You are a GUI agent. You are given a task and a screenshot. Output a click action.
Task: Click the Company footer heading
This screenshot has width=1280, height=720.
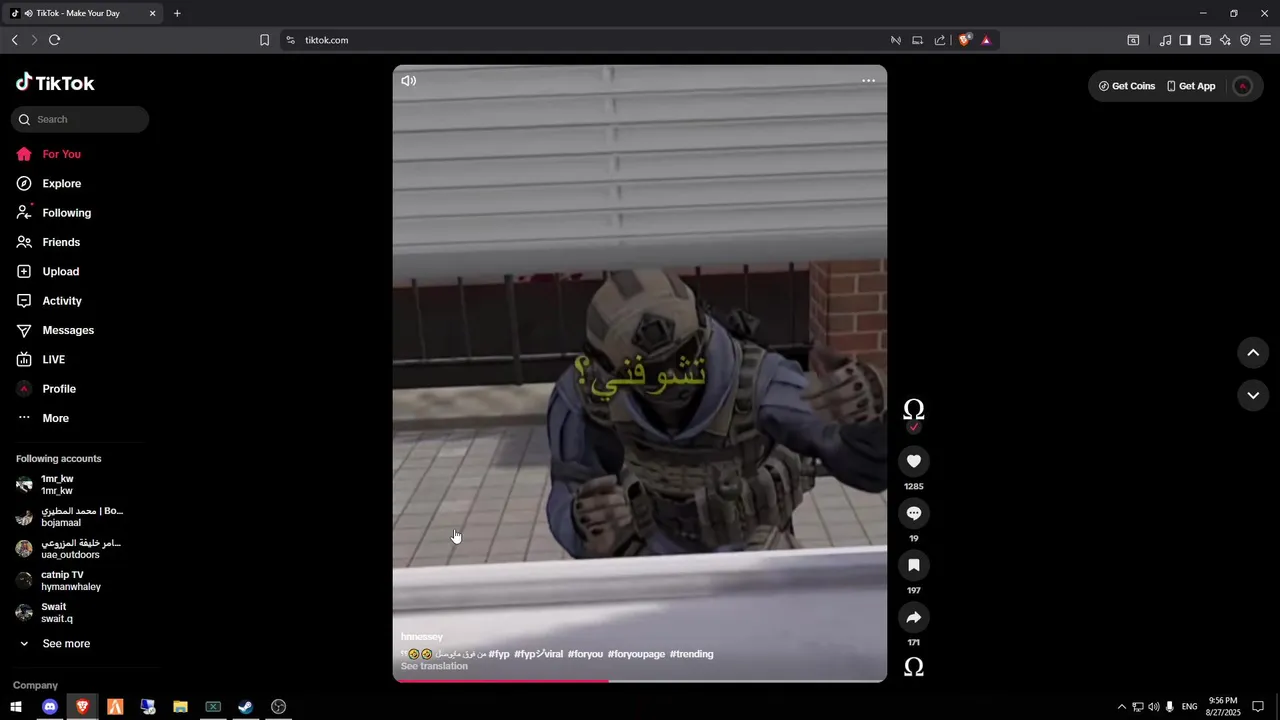[x=35, y=685]
